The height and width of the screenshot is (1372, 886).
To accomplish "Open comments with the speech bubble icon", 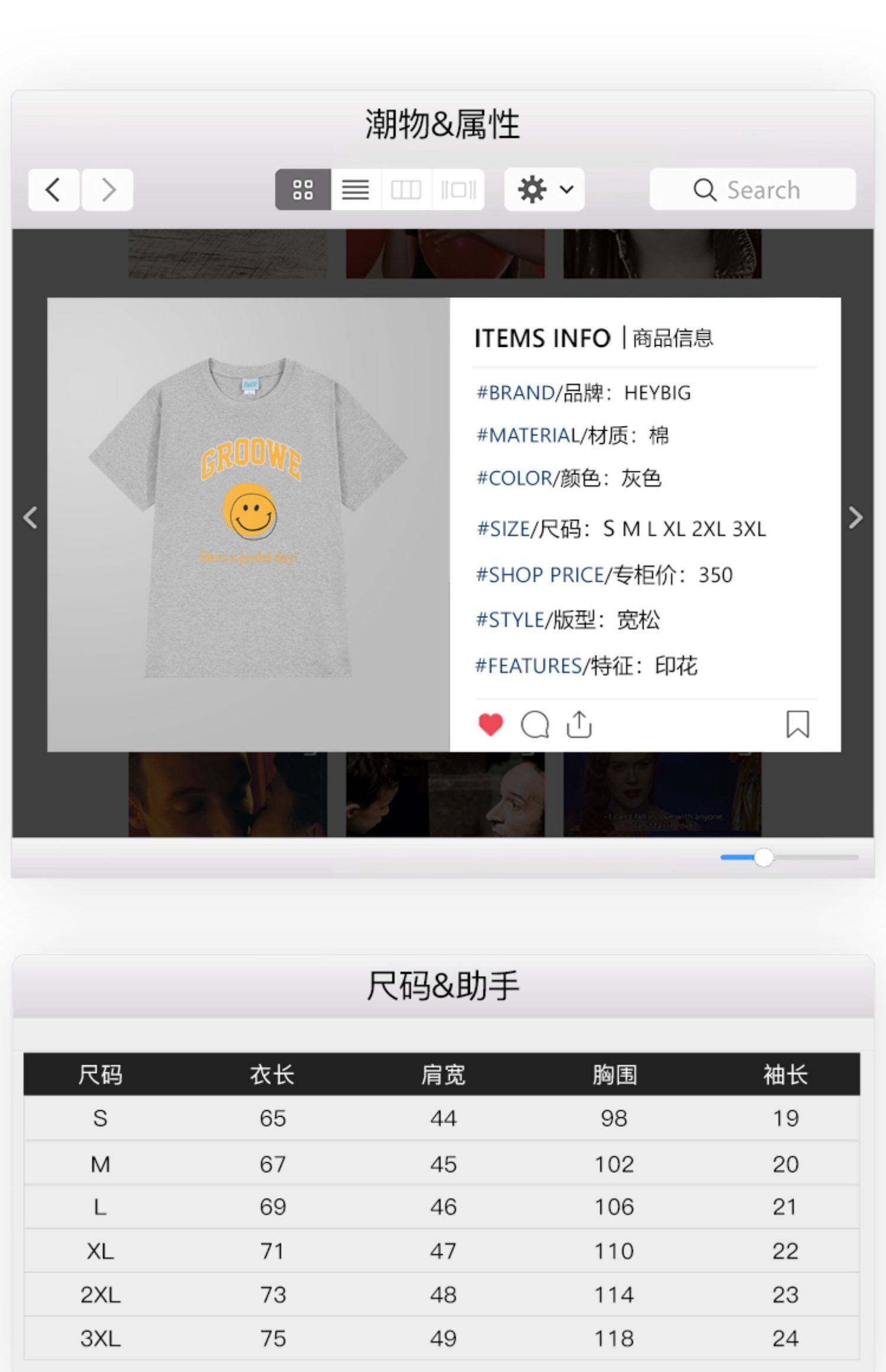I will 535,724.
